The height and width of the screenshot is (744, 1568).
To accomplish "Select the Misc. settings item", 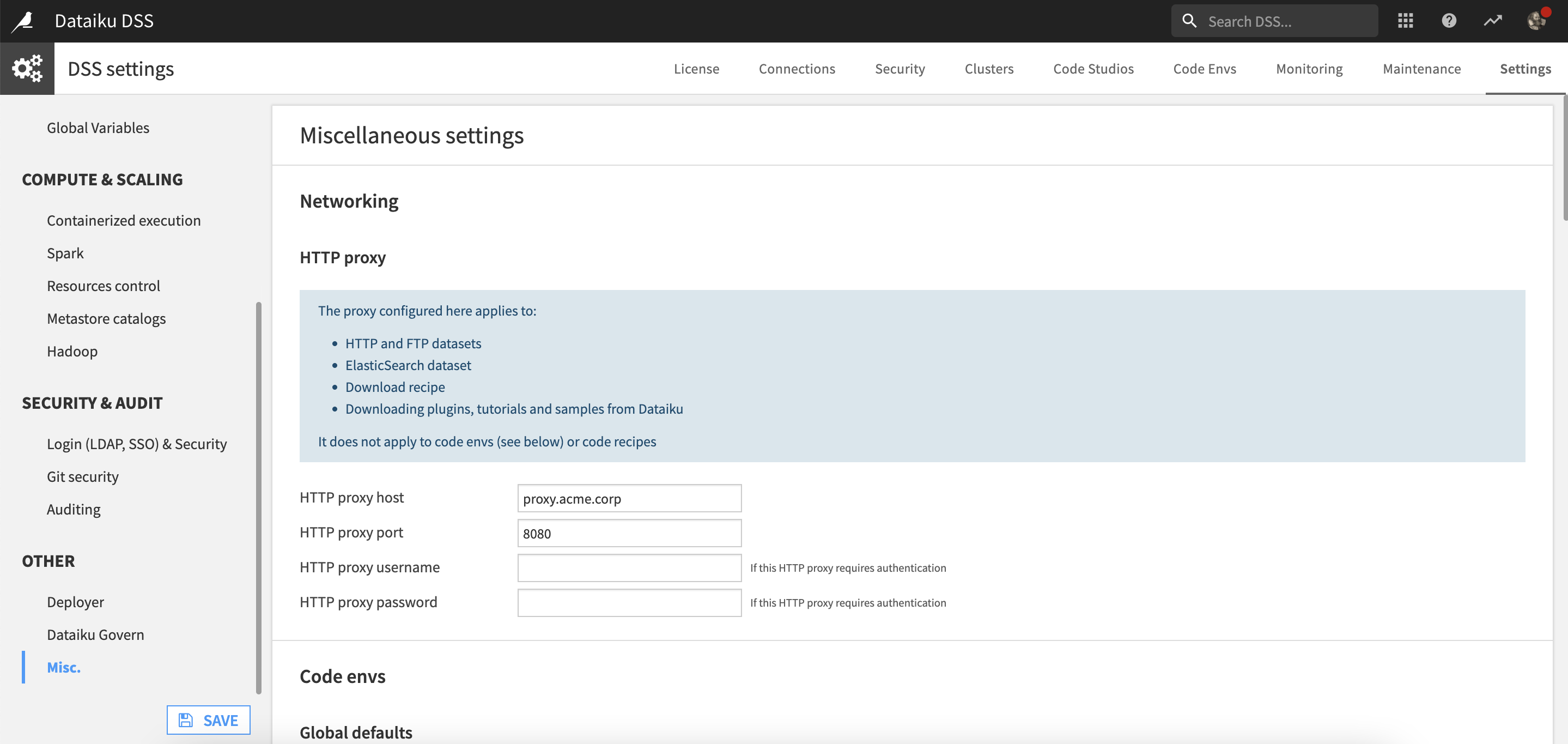I will tap(63, 667).
